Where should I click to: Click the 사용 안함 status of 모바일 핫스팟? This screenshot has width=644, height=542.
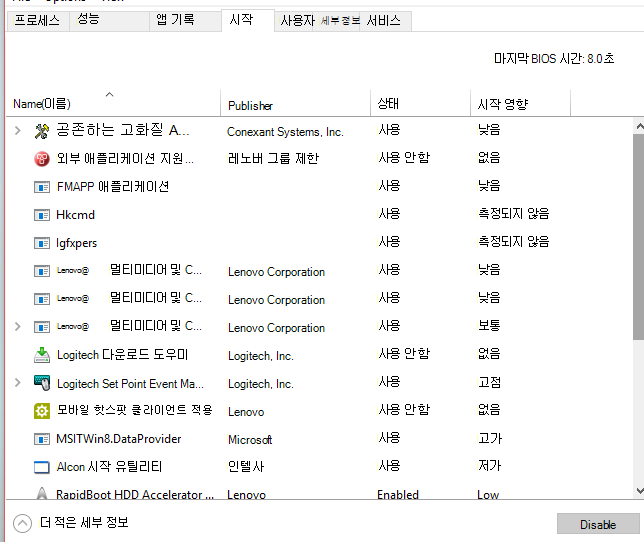pyautogui.click(x=404, y=410)
